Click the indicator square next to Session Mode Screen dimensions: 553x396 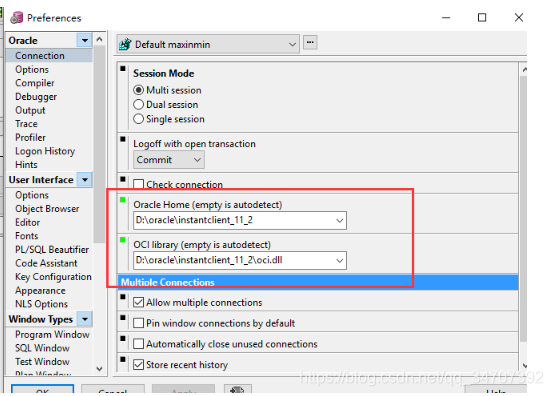pyautogui.click(x=123, y=69)
